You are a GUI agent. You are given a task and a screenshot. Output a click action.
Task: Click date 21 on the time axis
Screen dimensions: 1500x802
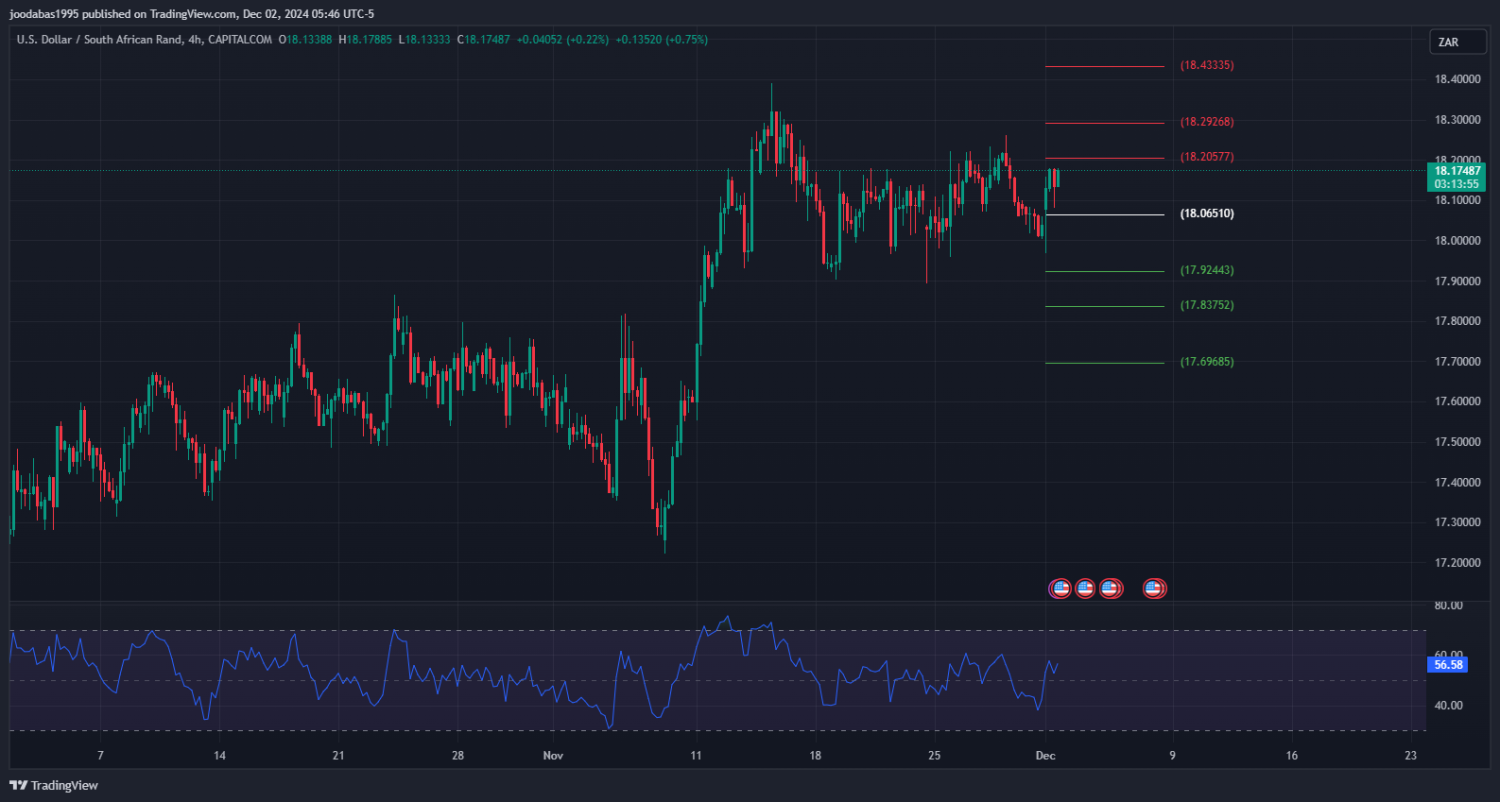338,756
